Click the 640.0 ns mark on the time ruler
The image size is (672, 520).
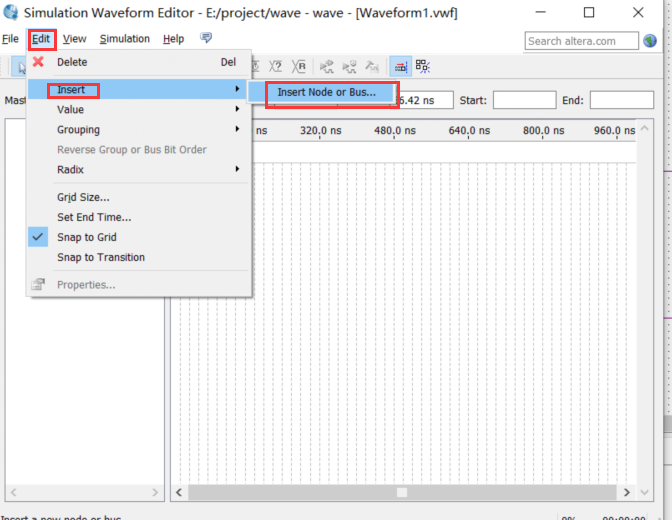coord(469,130)
